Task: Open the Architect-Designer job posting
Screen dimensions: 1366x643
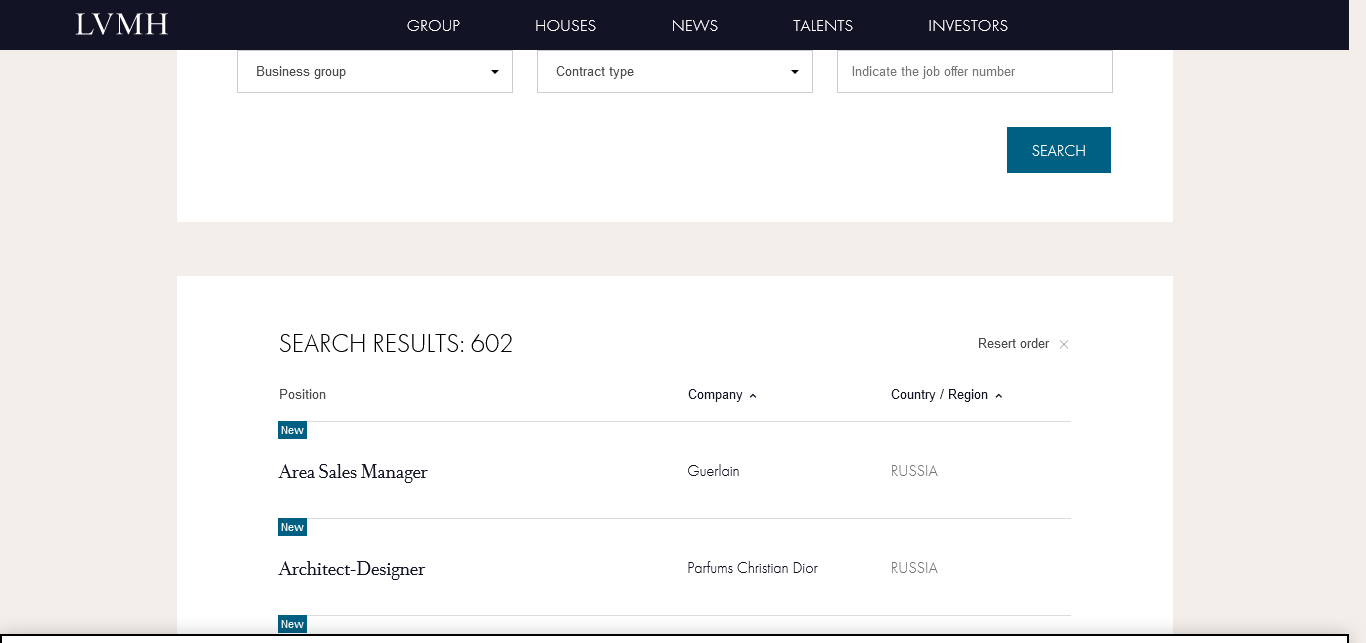Action: (x=352, y=569)
